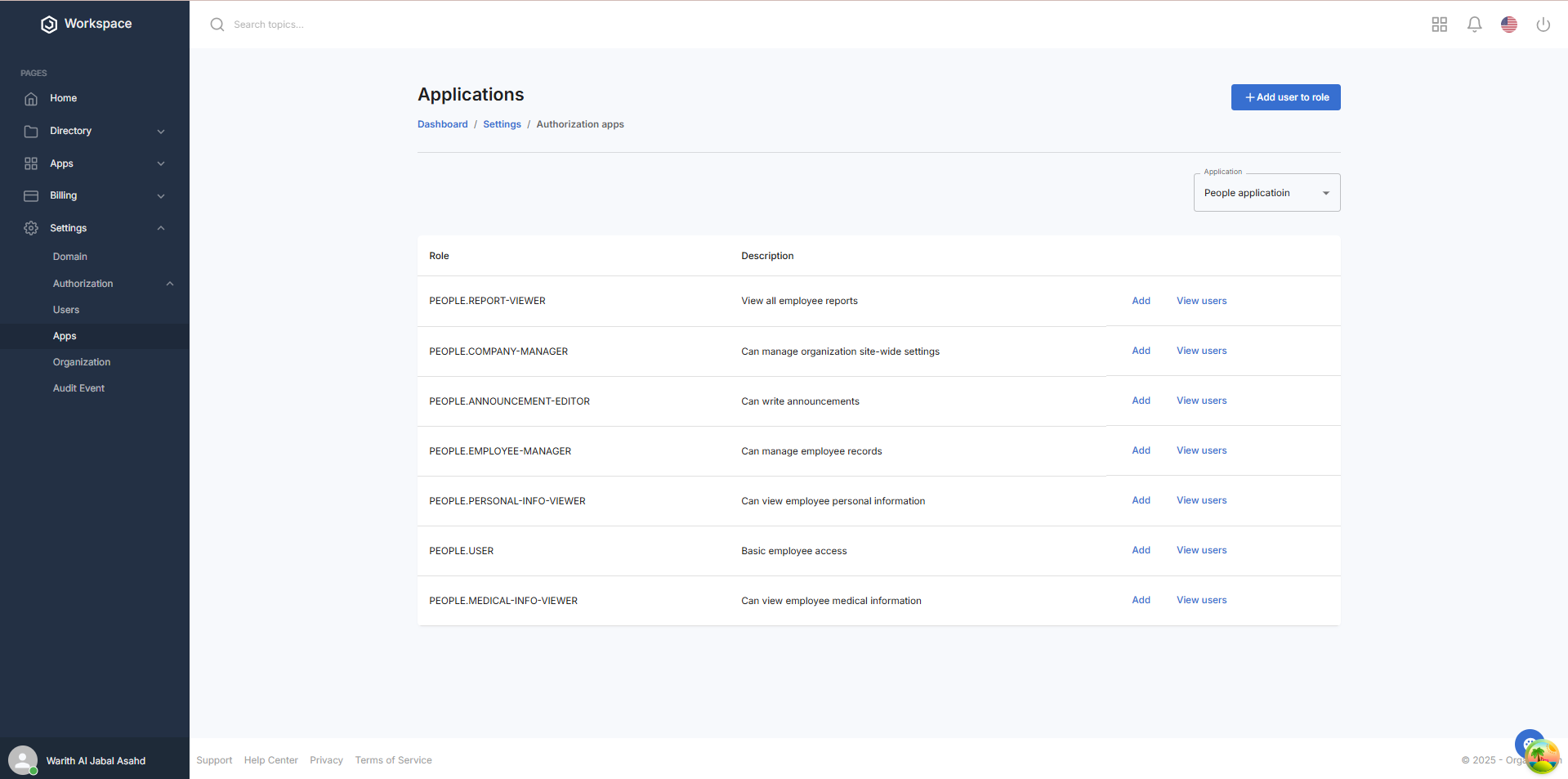The height and width of the screenshot is (779, 1568).
Task: Click the power logout icon
Action: [x=1543, y=25]
